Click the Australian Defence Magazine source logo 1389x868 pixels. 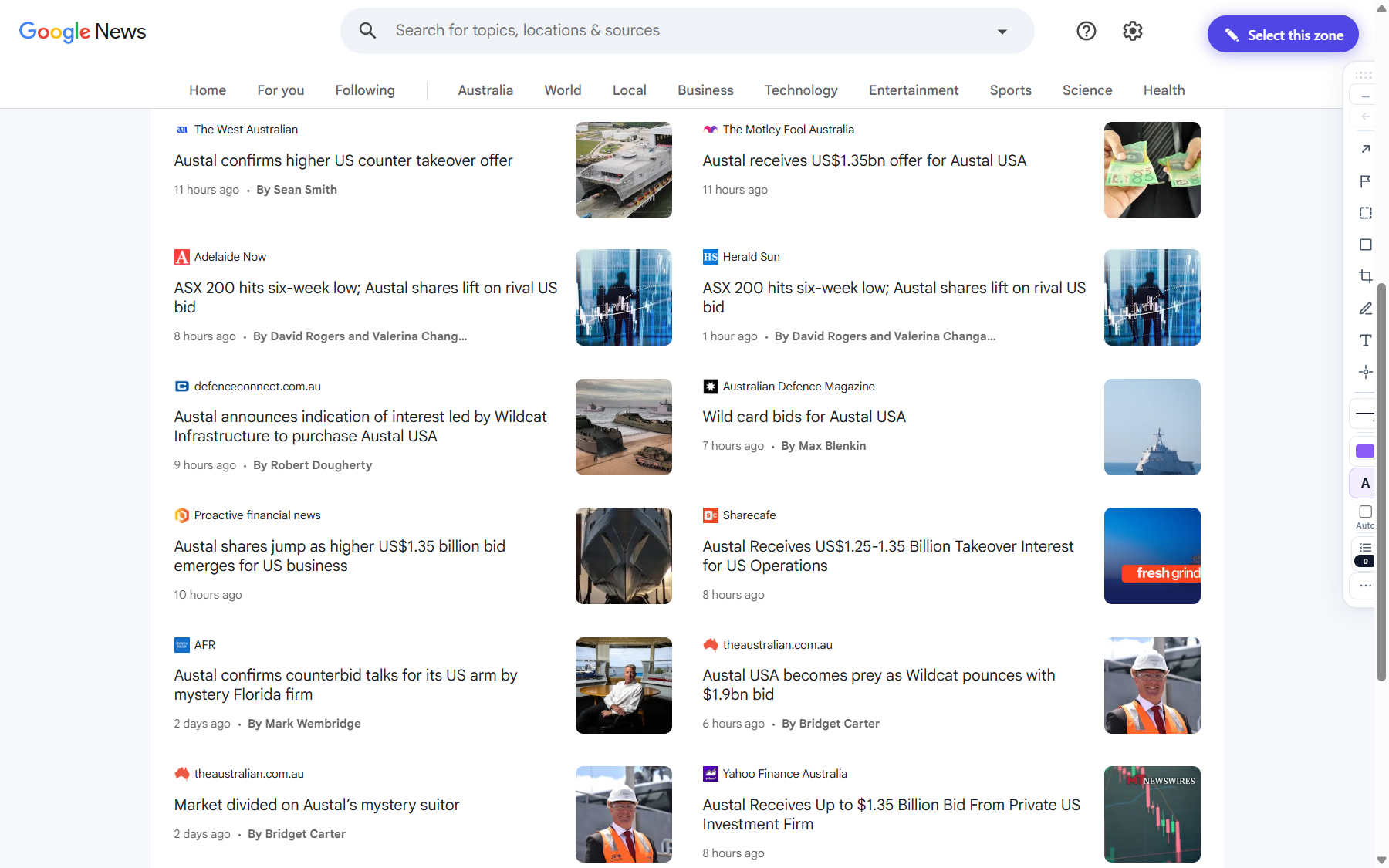pyautogui.click(x=711, y=387)
